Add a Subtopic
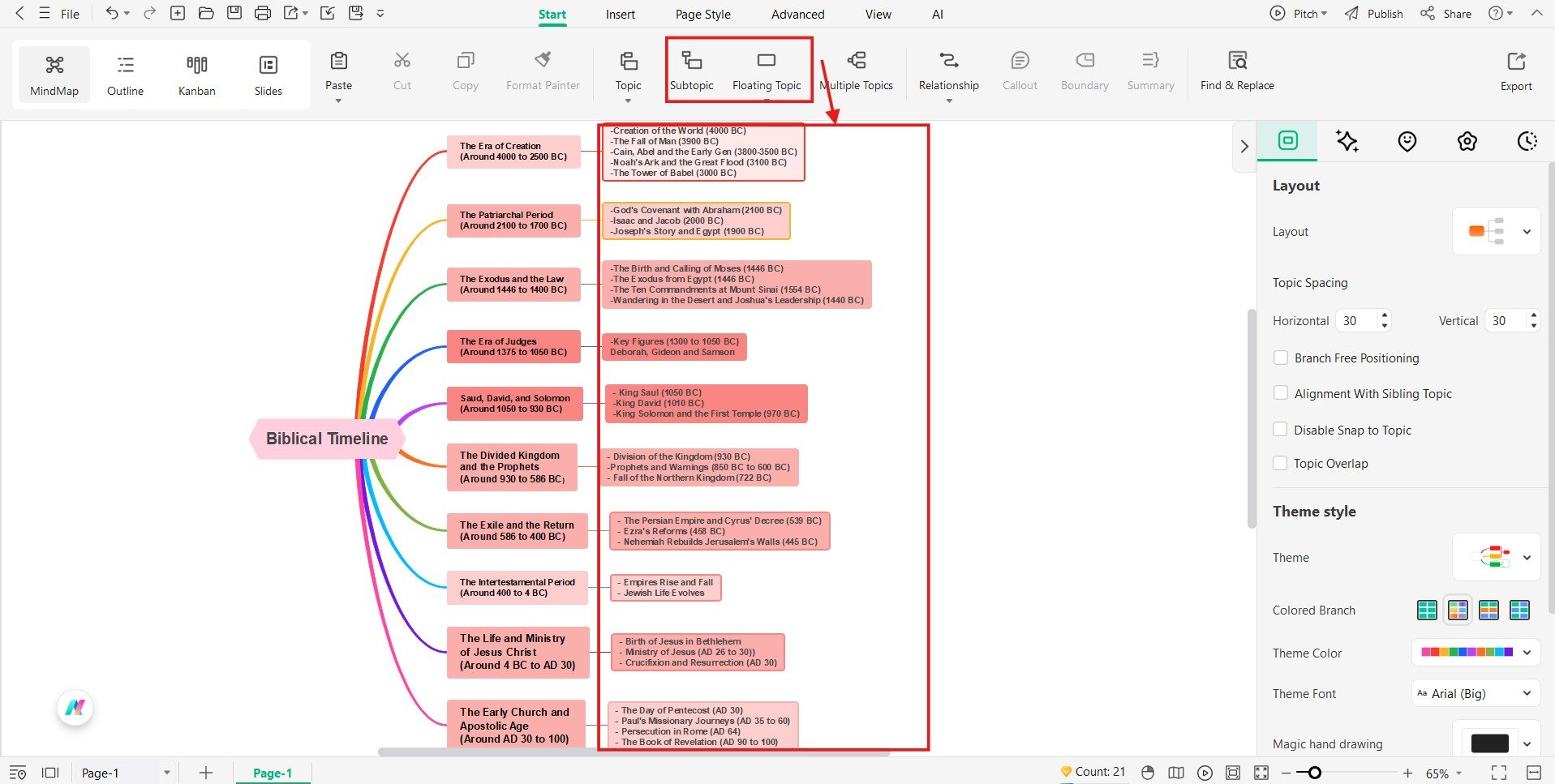Screen dimensions: 1555x784 point(692,71)
